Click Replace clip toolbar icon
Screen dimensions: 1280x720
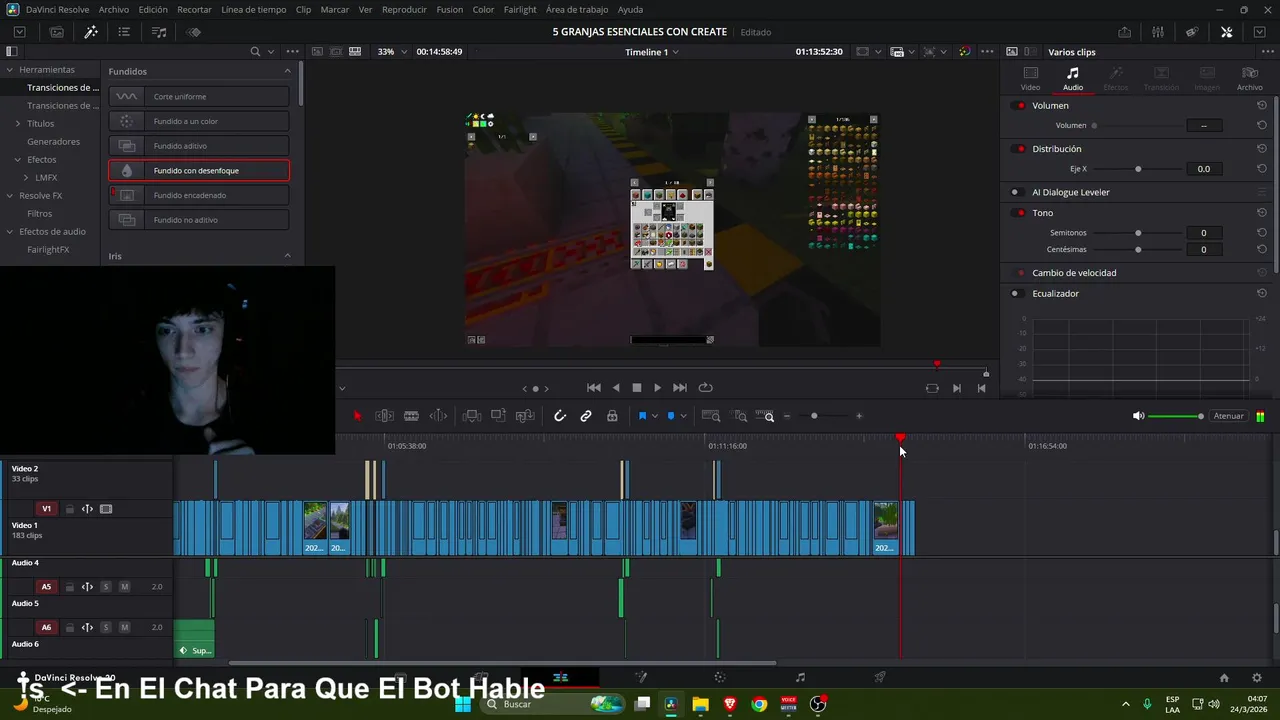pos(524,416)
